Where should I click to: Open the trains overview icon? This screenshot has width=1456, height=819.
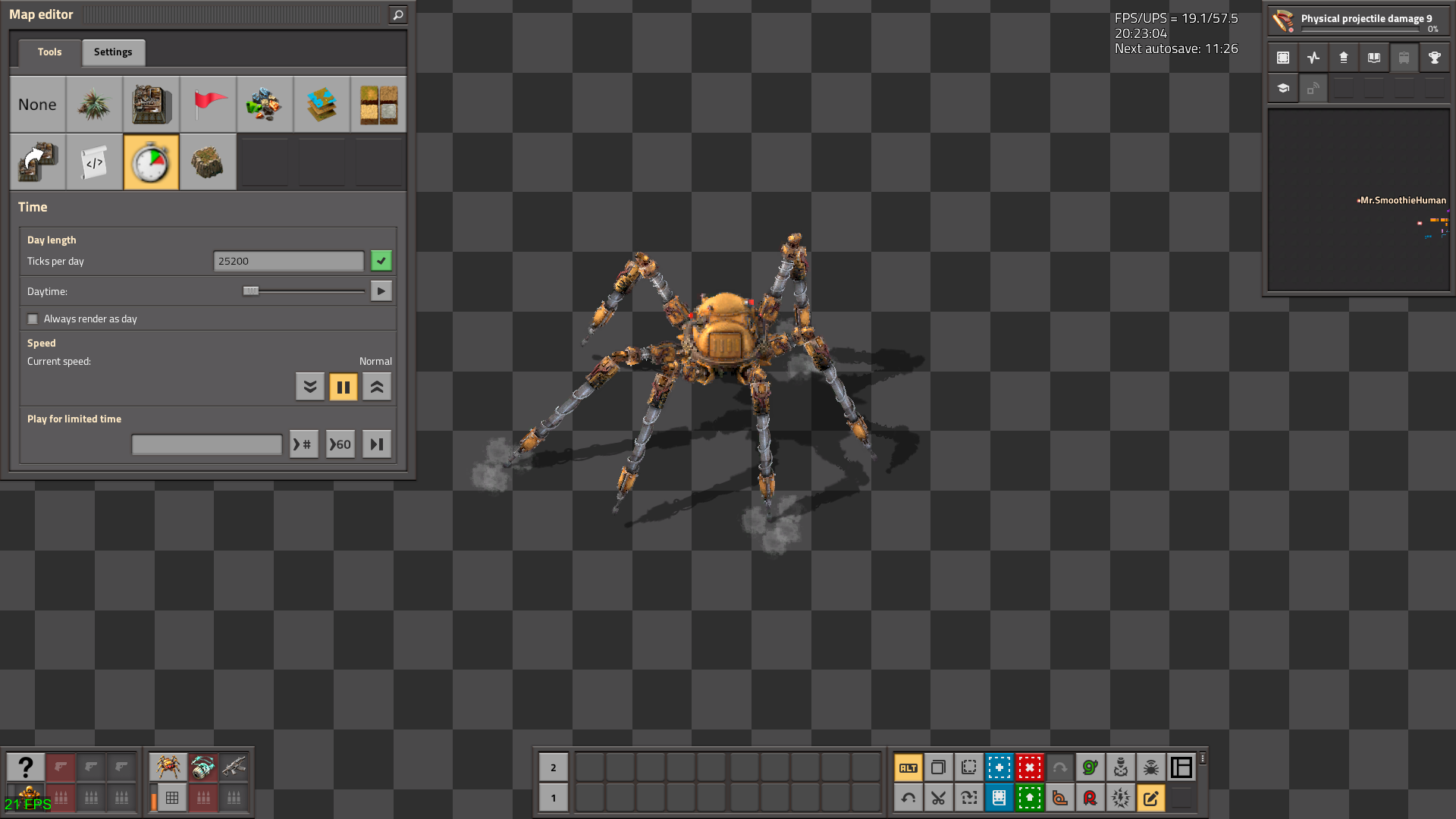[x=1404, y=58]
